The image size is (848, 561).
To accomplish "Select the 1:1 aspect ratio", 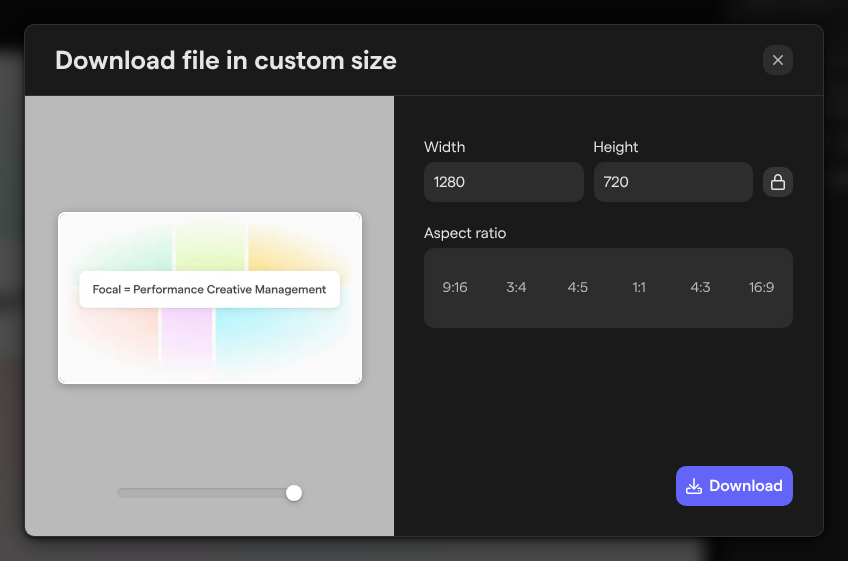I will [x=639, y=287].
